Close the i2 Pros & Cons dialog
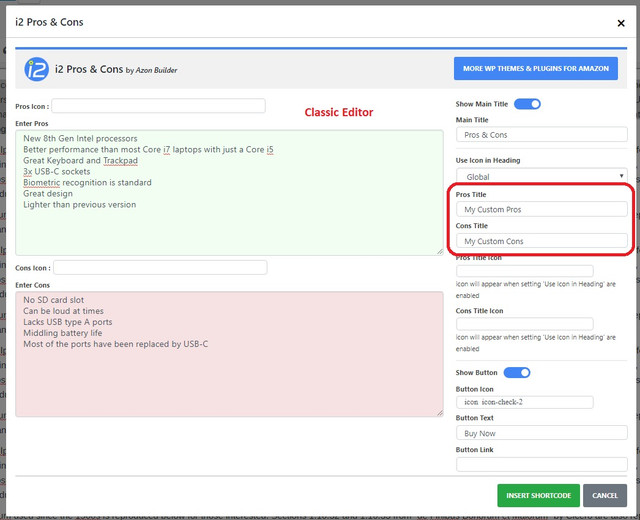This screenshot has width=640, height=520. click(621, 23)
